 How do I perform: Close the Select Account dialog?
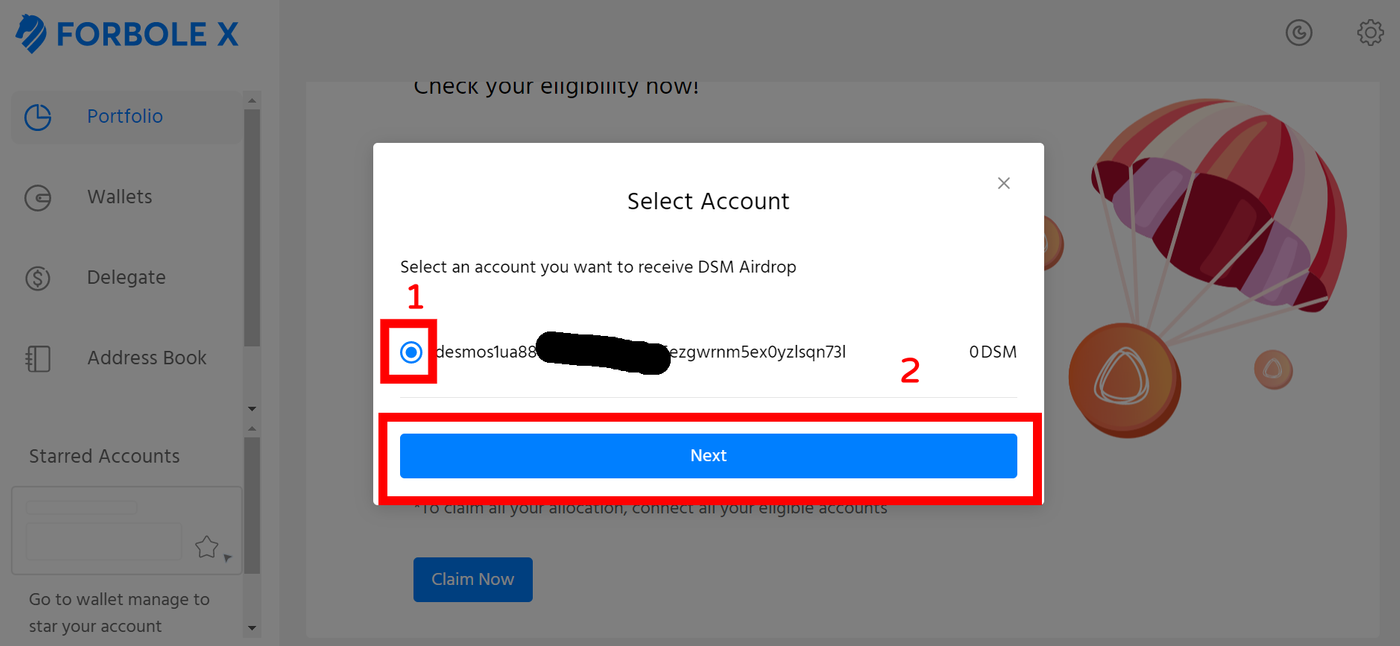[1004, 183]
